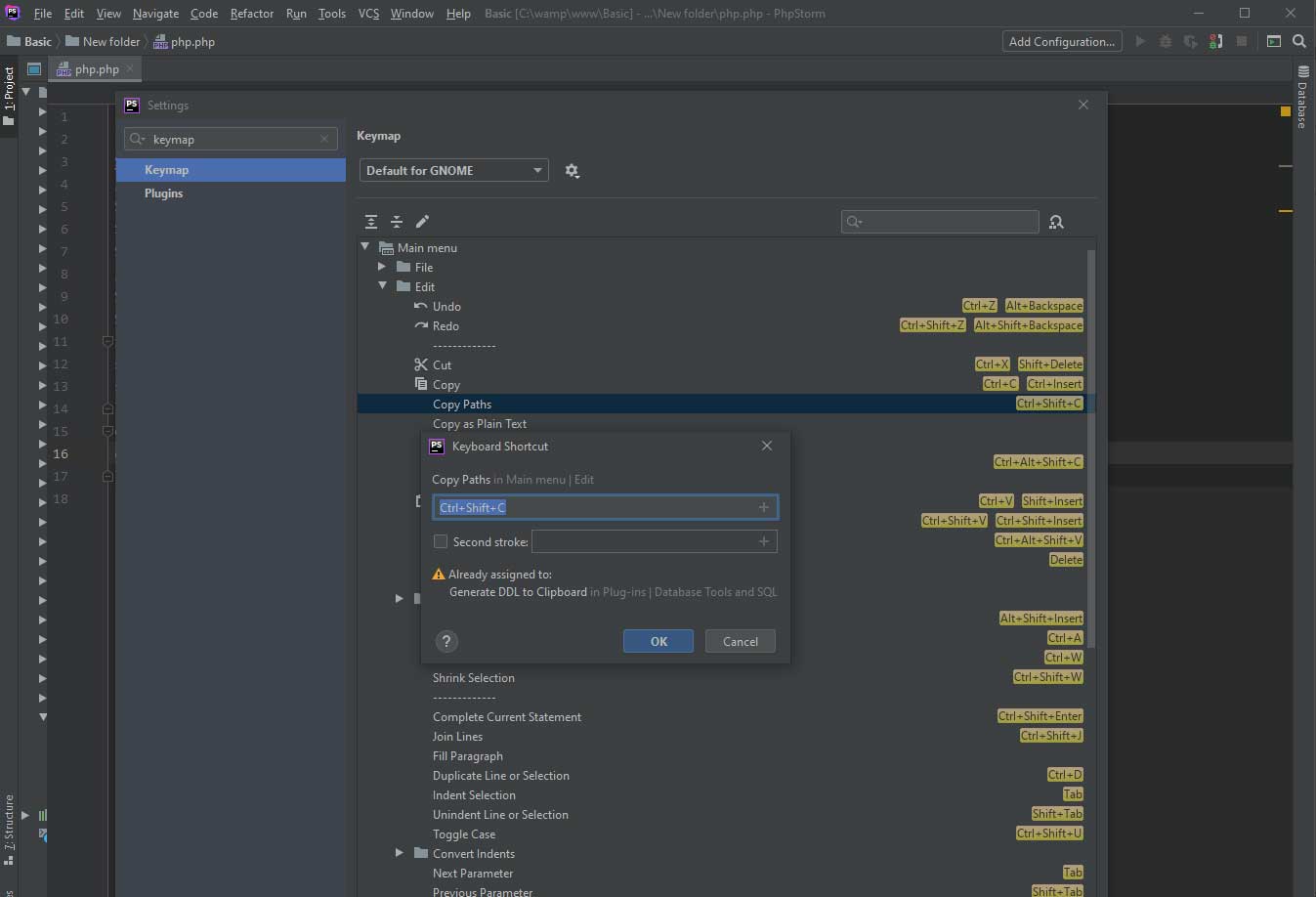Viewport: 1316px width, 897px height.
Task: Open the Z: Structure tool window tab
Action: point(9,831)
